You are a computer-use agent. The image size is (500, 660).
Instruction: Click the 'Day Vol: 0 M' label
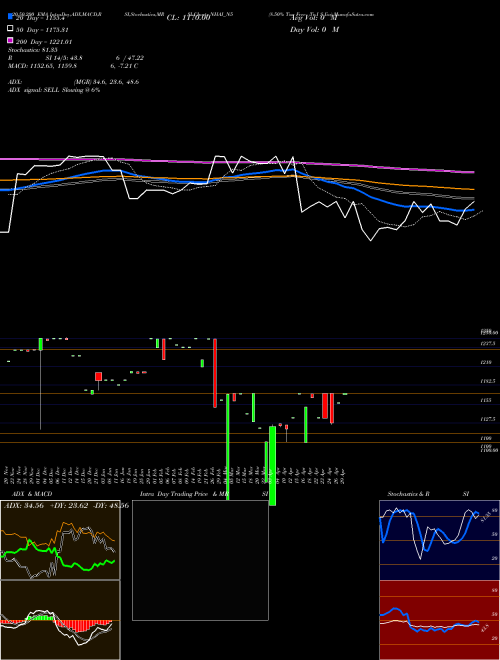(x=314, y=30)
